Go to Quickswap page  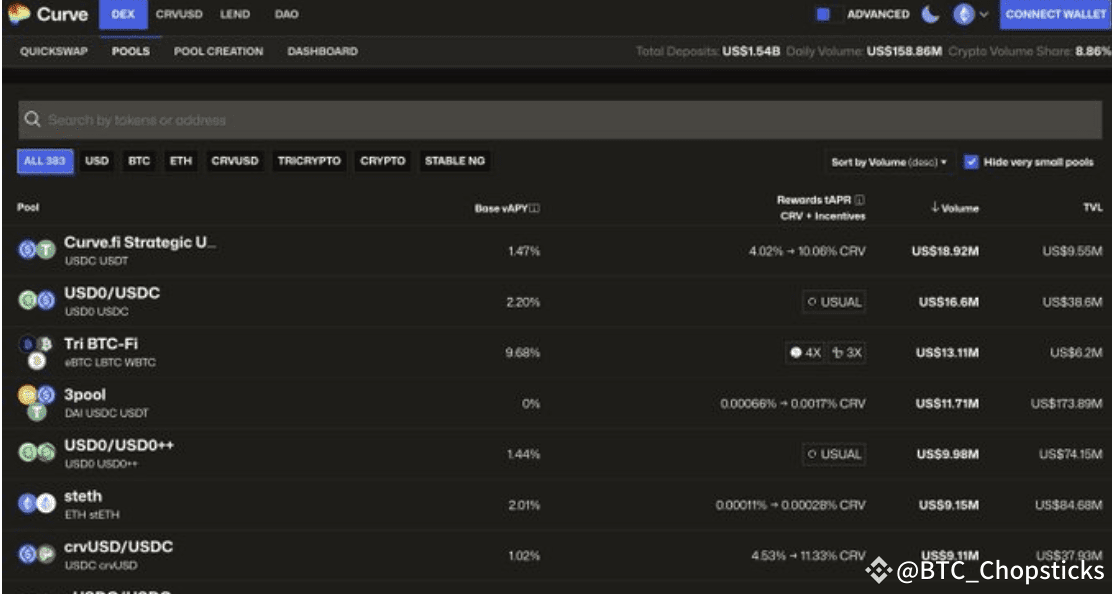54,51
